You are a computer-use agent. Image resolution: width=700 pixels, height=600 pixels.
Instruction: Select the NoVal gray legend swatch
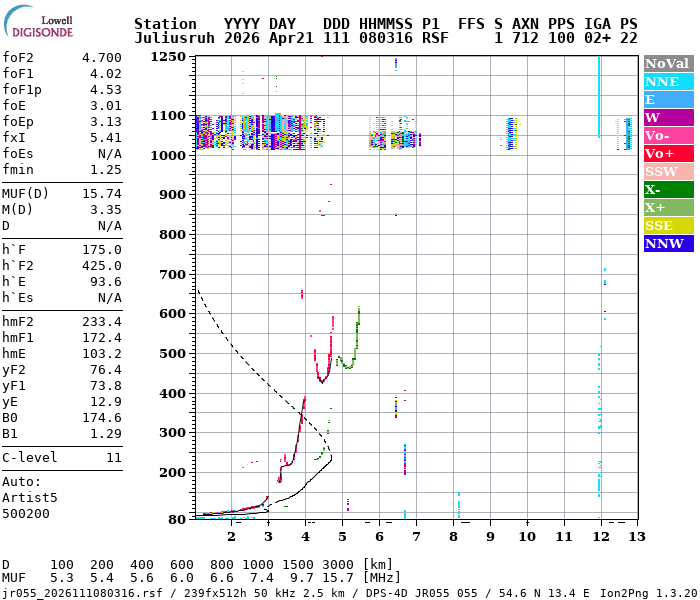pos(668,63)
